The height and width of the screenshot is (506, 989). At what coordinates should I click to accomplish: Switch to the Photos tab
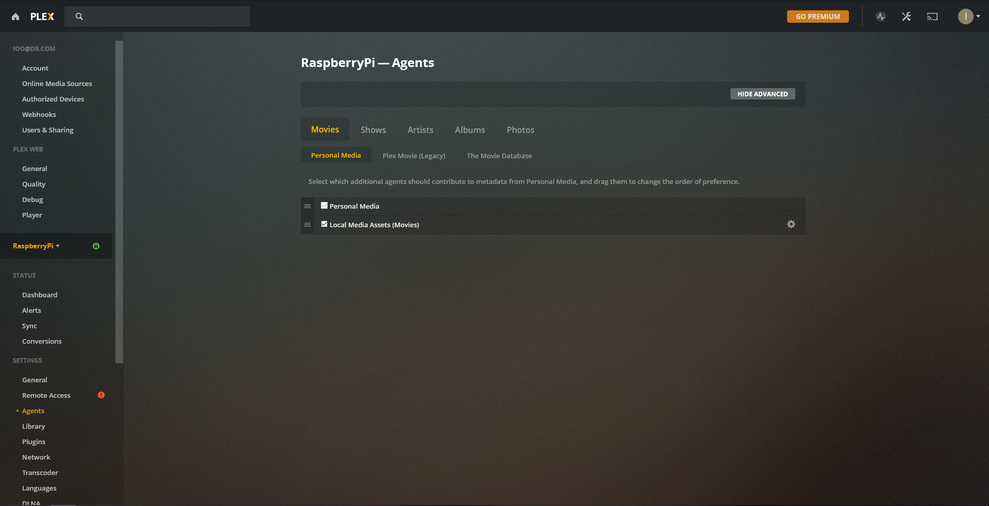pos(520,130)
